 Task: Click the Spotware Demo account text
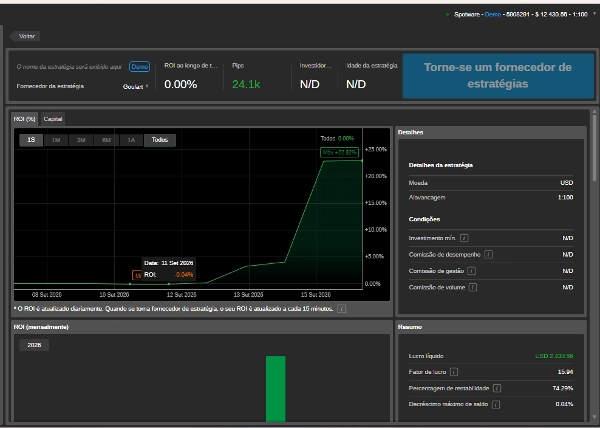[520, 15]
